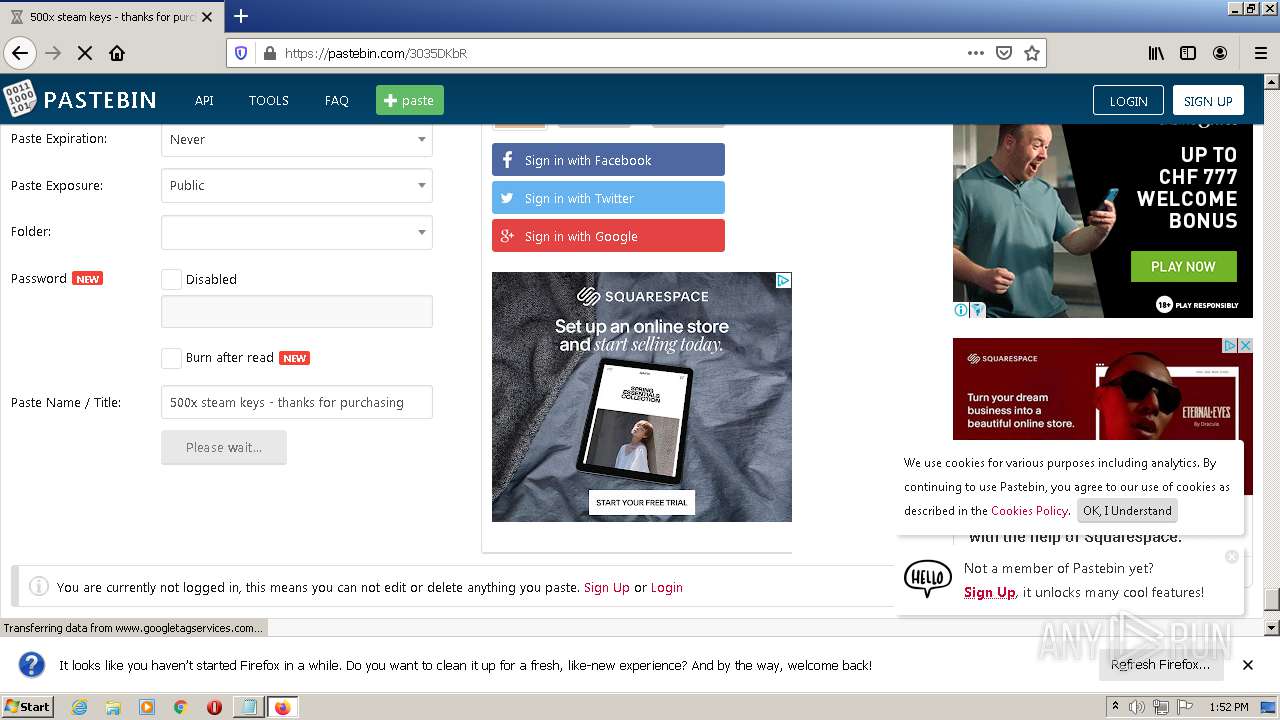
Task: Open the Action Center flag icon
Action: 1183,707
